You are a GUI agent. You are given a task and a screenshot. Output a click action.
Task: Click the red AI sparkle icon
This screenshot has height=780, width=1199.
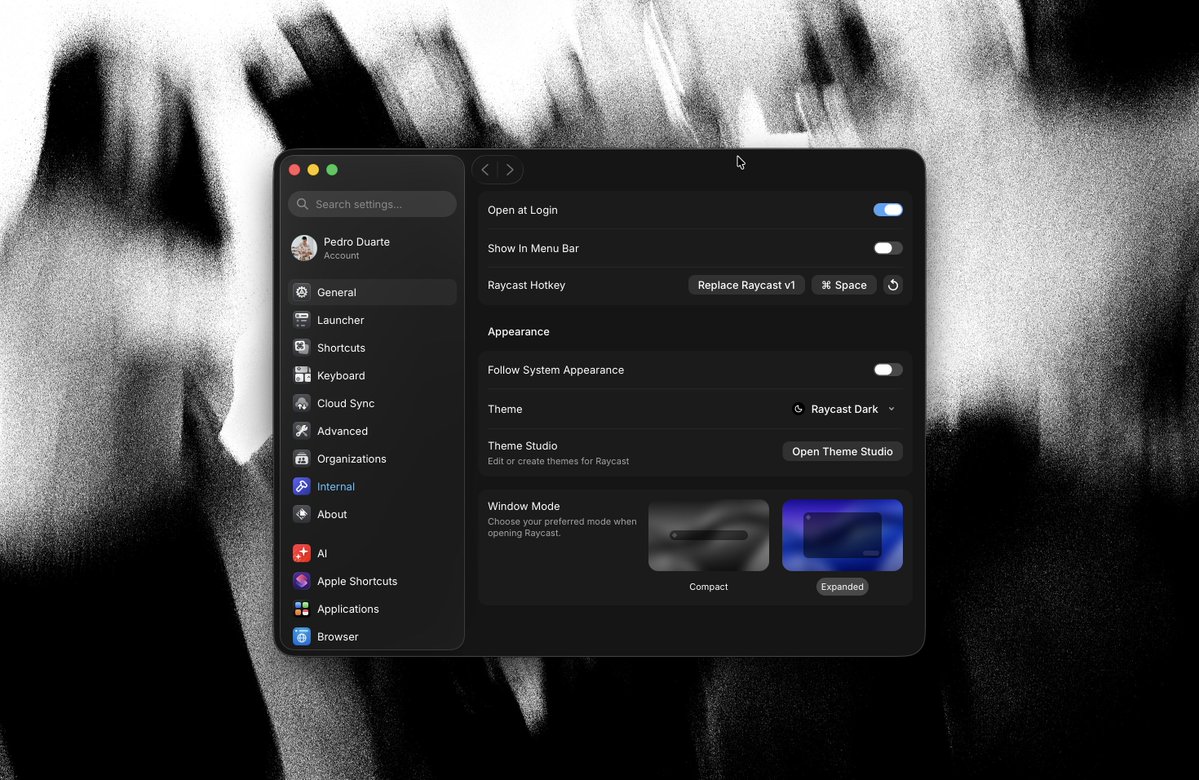pos(302,553)
